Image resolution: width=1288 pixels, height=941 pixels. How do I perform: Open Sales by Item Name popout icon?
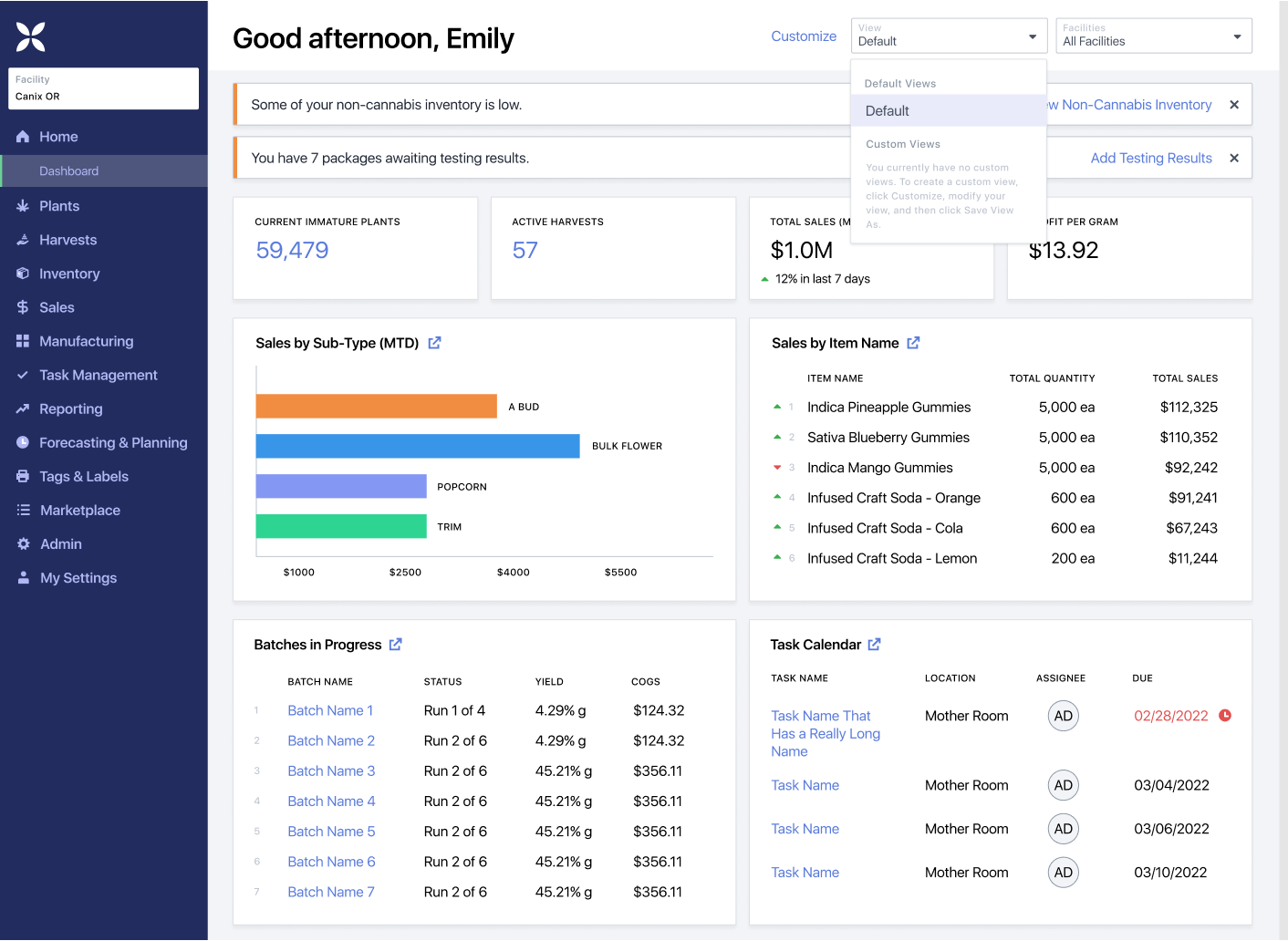[913, 343]
